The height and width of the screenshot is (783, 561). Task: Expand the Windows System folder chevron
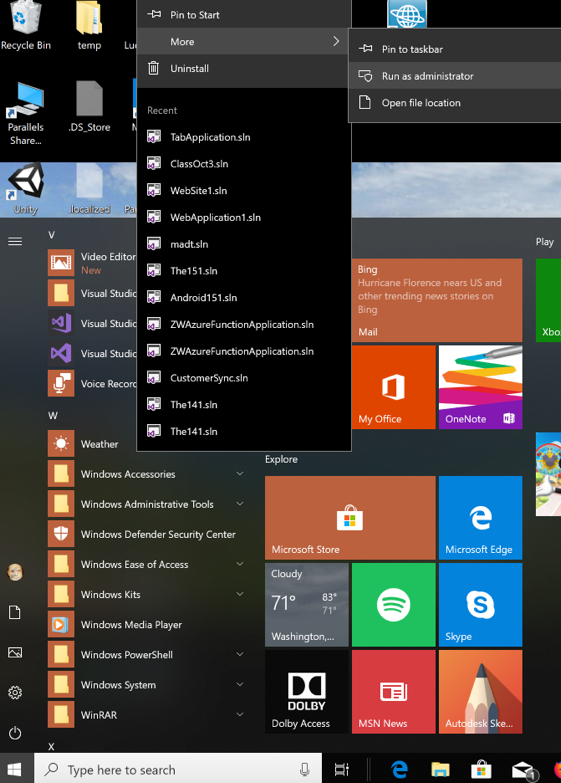tap(240, 684)
